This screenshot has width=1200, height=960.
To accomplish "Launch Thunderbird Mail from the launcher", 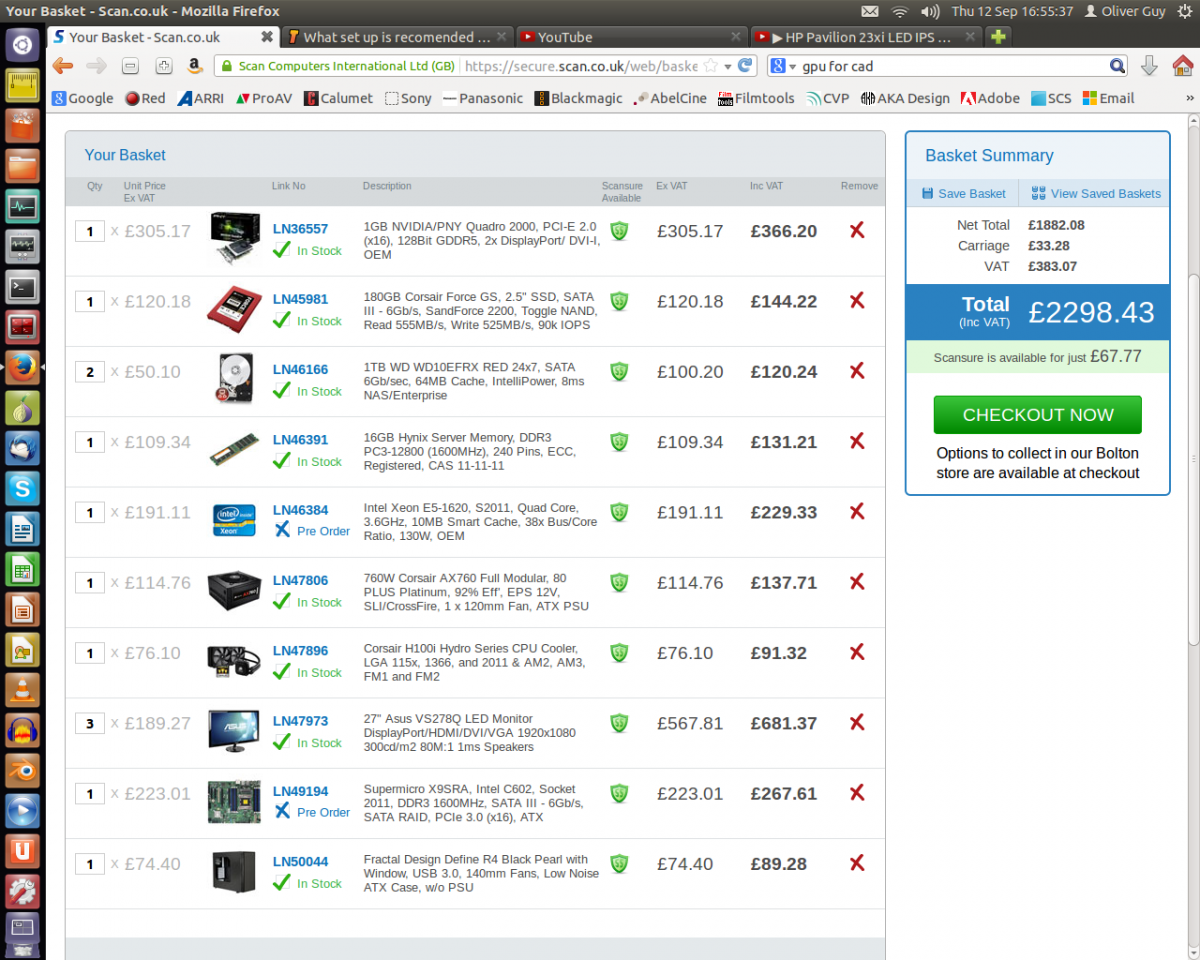I will coord(23,448).
